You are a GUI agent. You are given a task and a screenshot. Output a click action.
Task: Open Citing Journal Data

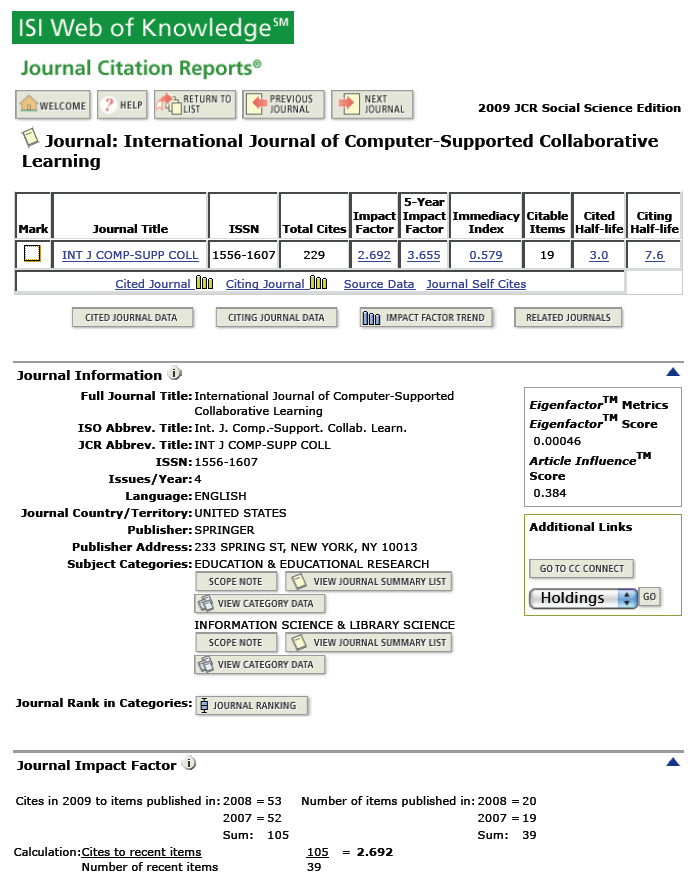(x=276, y=318)
